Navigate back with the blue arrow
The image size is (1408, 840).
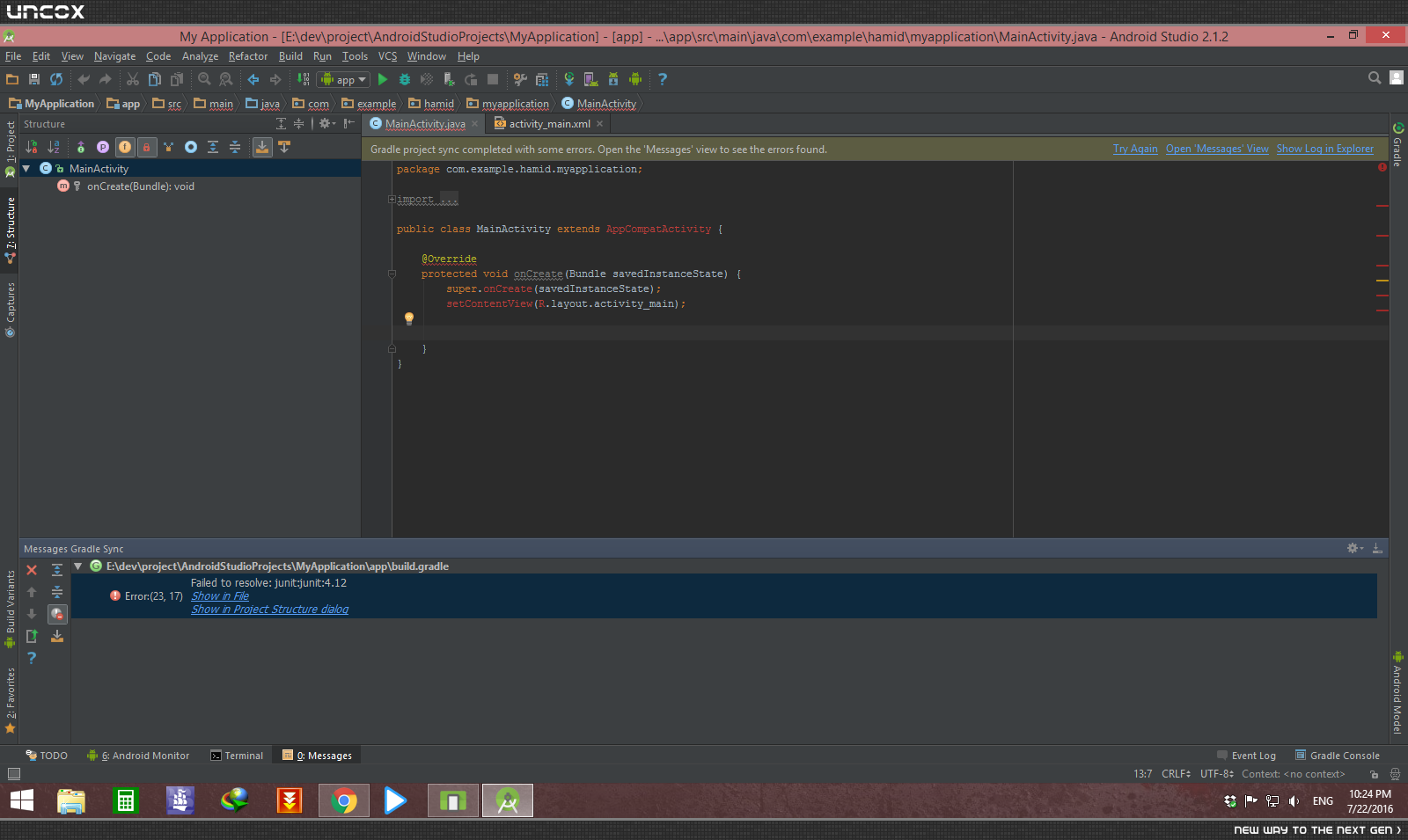coord(253,79)
